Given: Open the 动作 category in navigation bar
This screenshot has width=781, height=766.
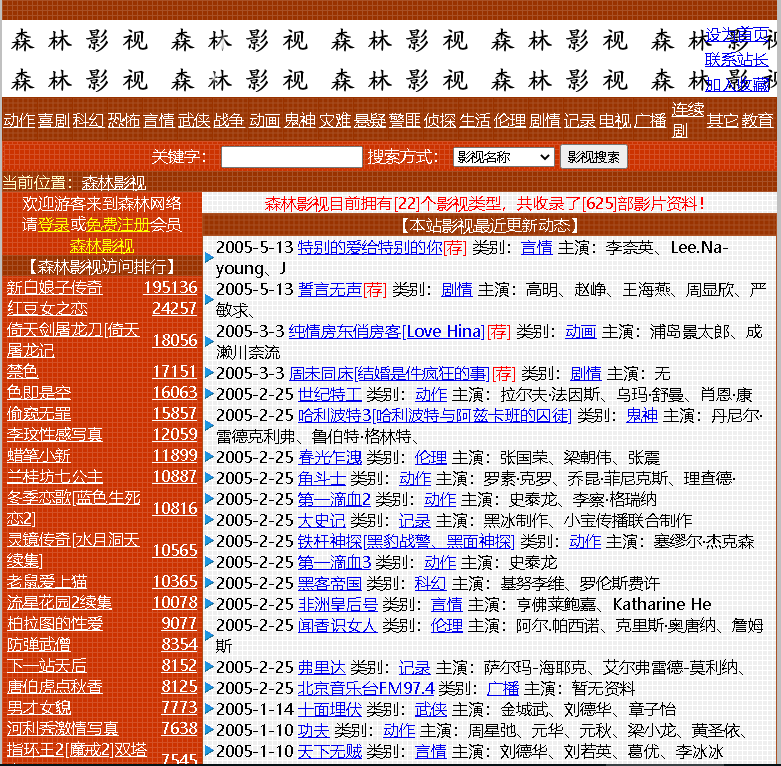Looking at the screenshot, I should coord(18,120).
